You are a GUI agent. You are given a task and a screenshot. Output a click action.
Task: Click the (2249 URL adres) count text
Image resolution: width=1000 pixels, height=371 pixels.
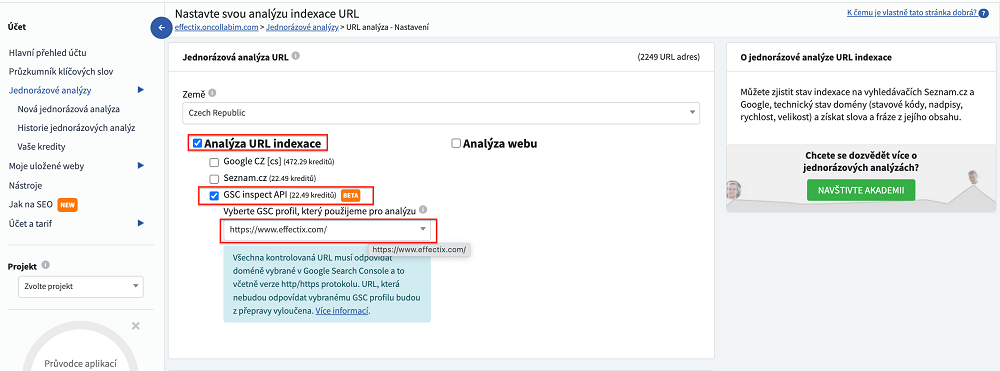point(668,57)
